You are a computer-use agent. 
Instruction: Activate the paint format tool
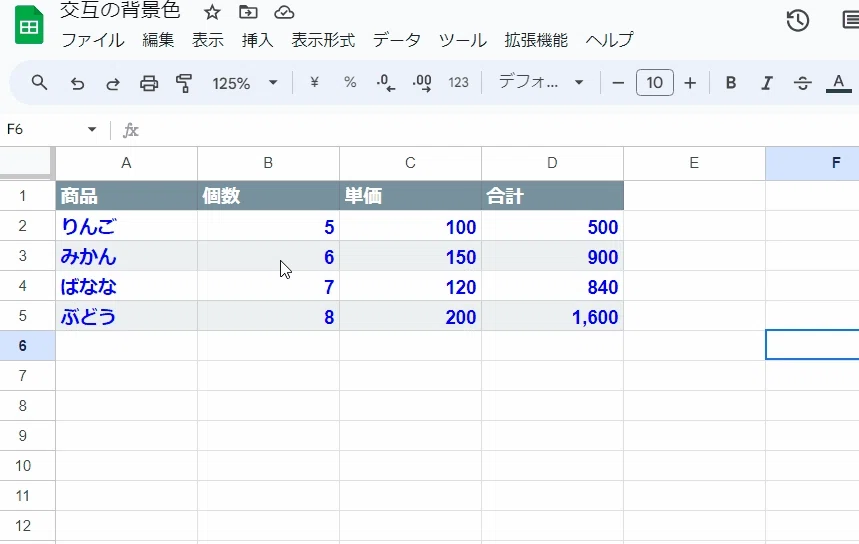click(184, 83)
